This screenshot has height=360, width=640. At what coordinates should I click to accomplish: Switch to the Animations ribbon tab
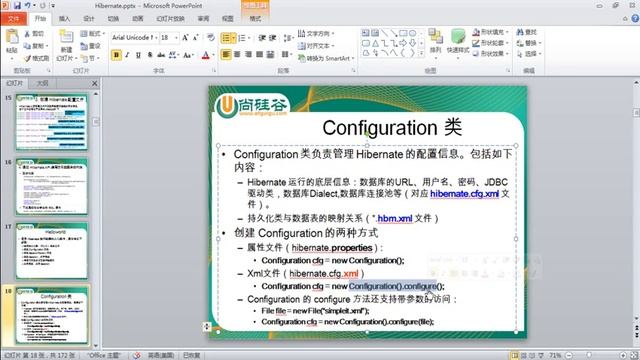pos(138,19)
